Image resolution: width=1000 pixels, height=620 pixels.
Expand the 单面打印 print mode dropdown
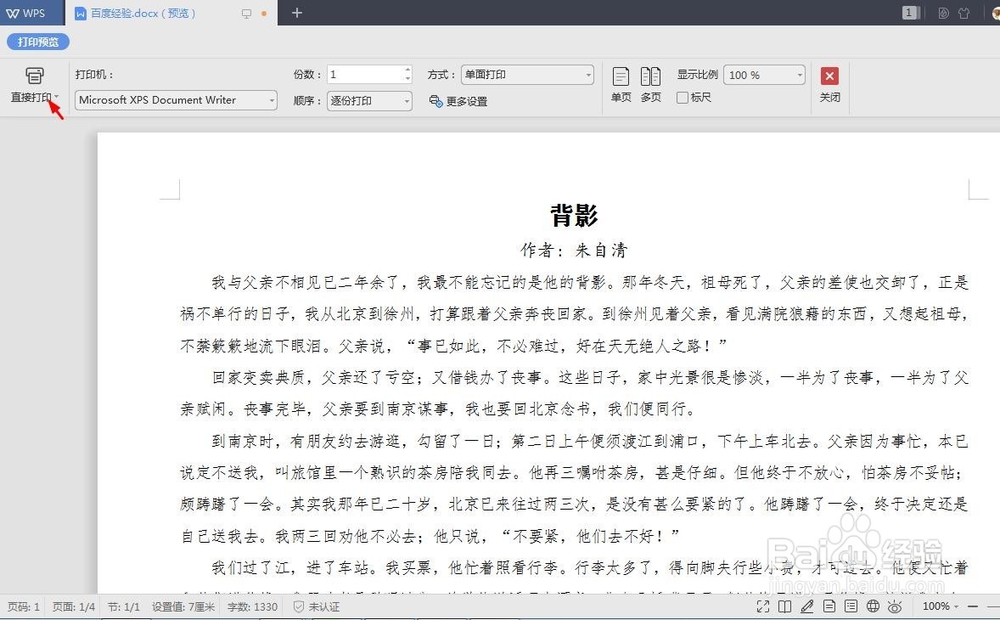point(587,74)
